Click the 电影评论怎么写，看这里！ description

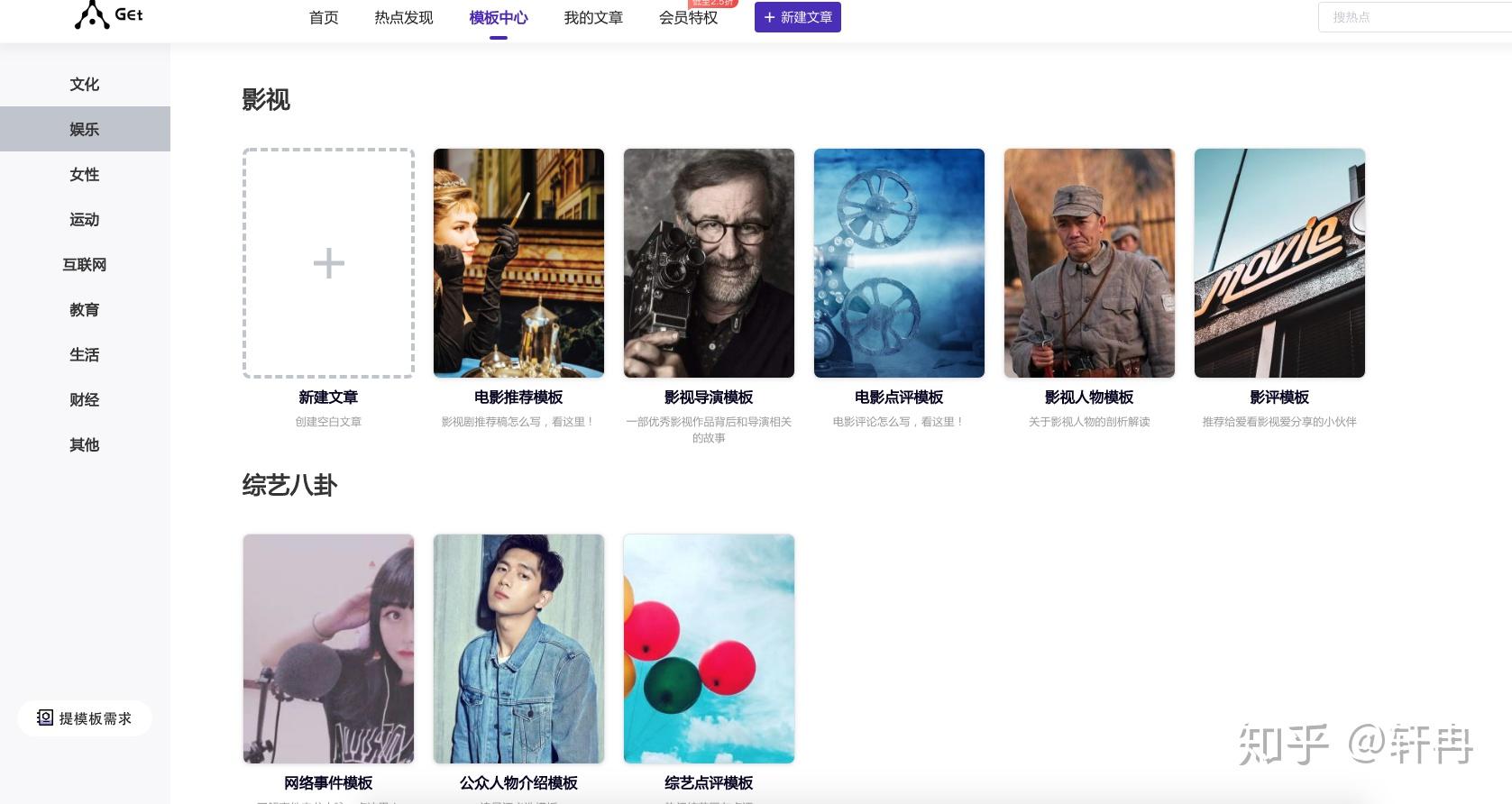pos(899,422)
